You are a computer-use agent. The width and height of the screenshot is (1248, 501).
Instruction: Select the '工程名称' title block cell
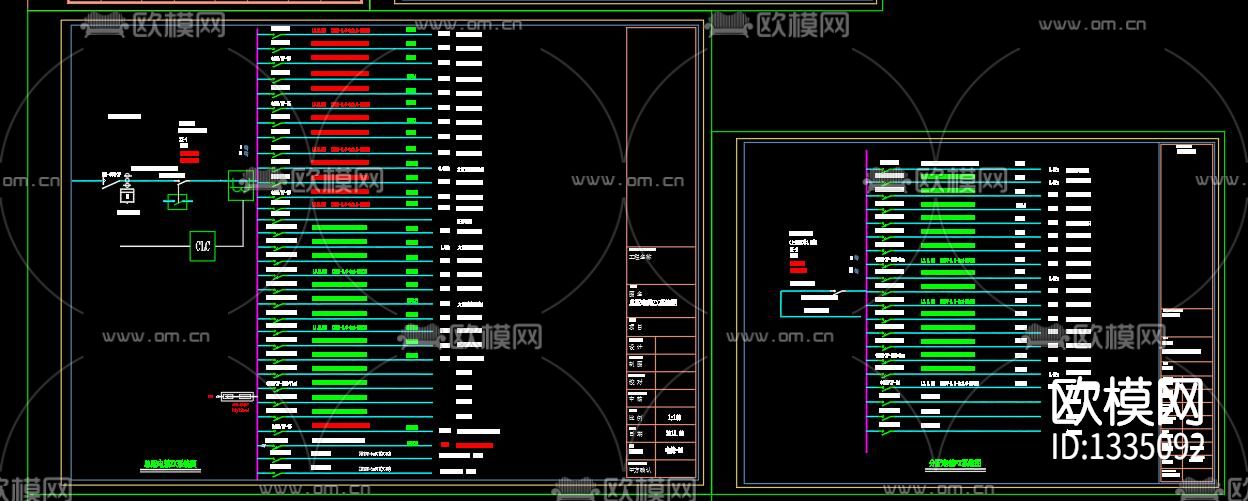point(661,264)
